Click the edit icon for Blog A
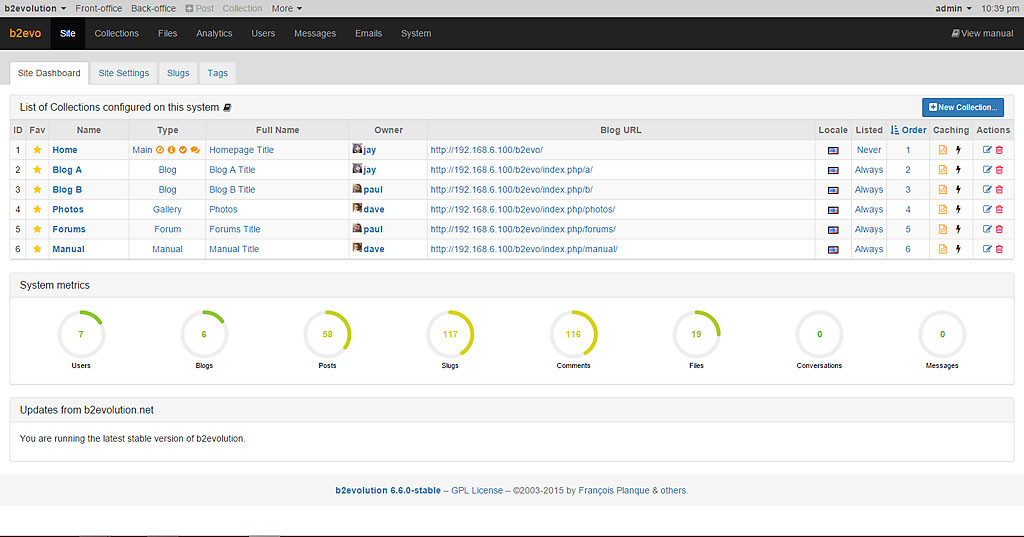Image resolution: width=1024 pixels, height=537 pixels. pos(987,170)
